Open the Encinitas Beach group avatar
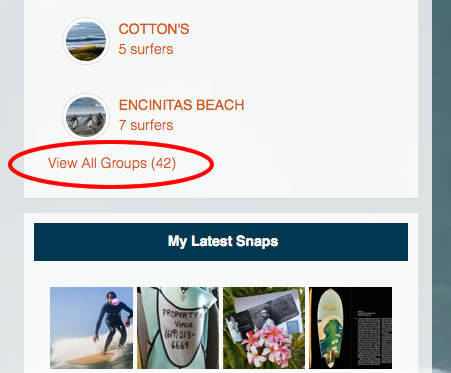Screen dimensions: 451x373 point(86,117)
